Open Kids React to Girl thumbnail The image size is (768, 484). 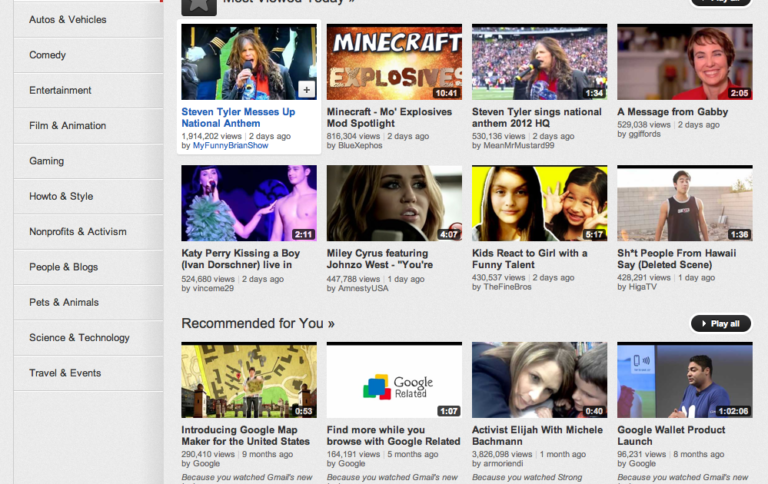click(x=539, y=203)
